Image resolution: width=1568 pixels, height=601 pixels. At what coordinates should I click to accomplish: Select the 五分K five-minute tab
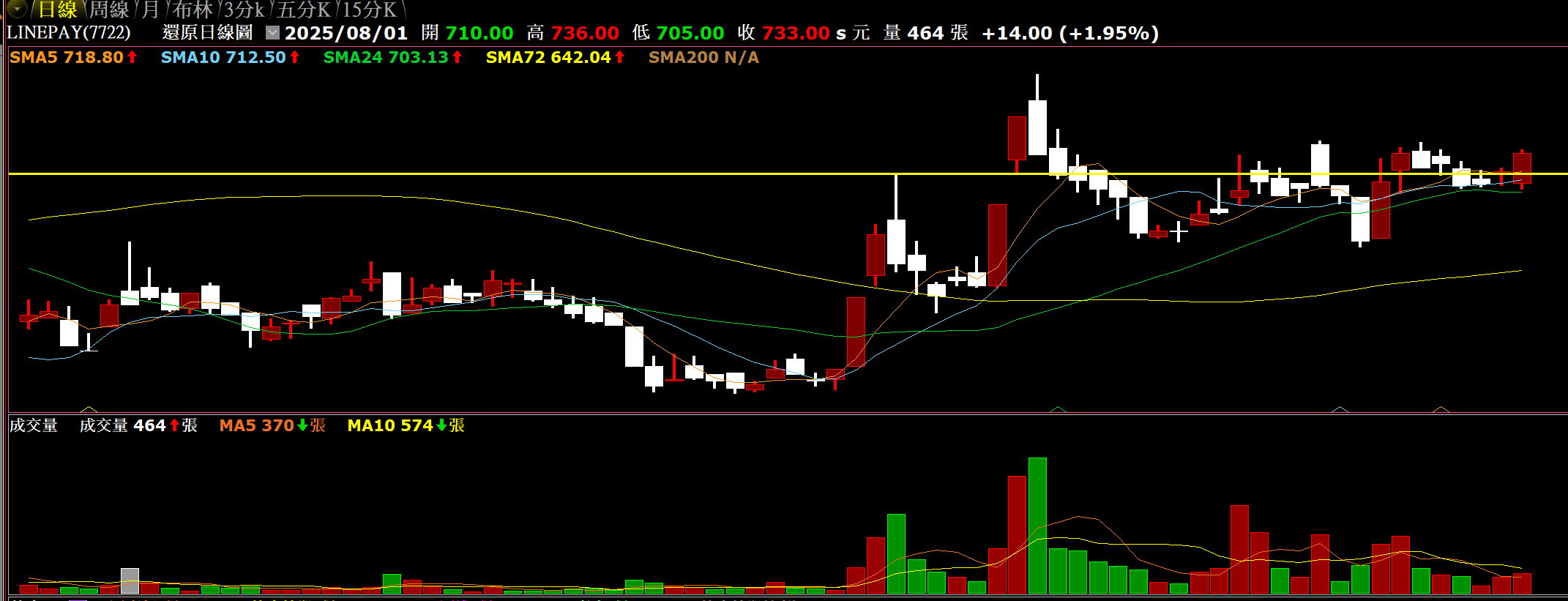[x=303, y=10]
